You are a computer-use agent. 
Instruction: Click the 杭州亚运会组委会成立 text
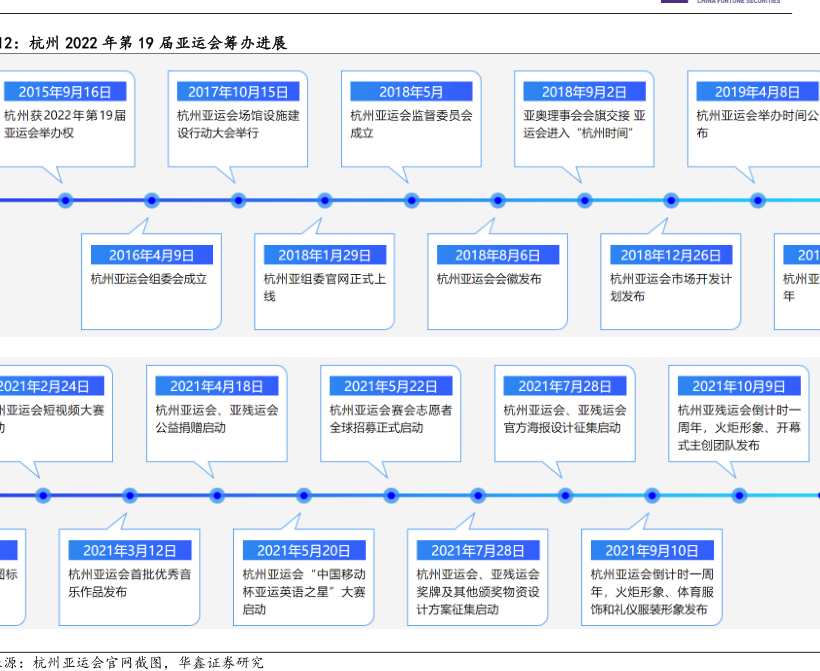coord(149,279)
